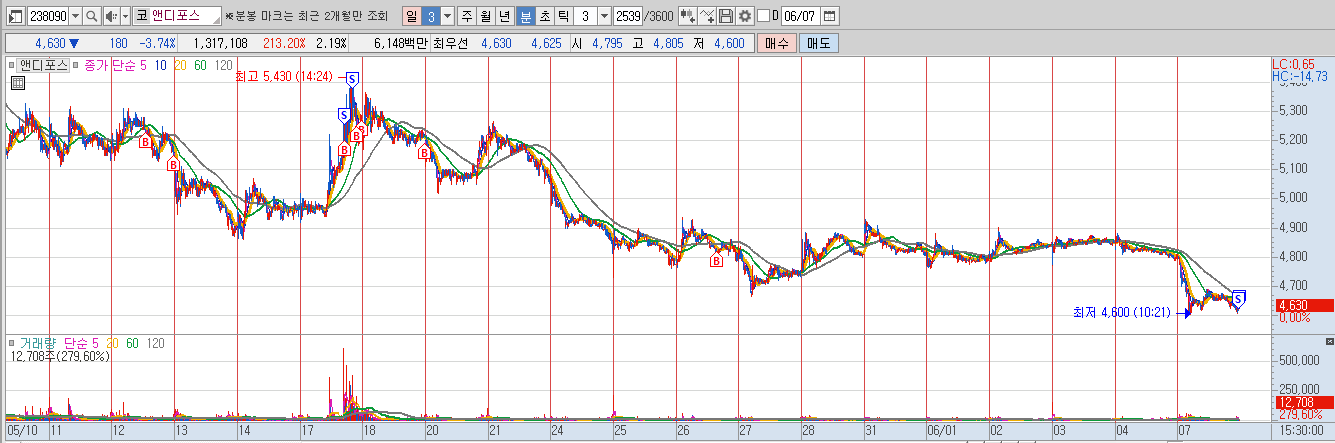Viewport: 1335px width, 443px height.
Task: Toggle the D checkbox
Action: (763, 16)
